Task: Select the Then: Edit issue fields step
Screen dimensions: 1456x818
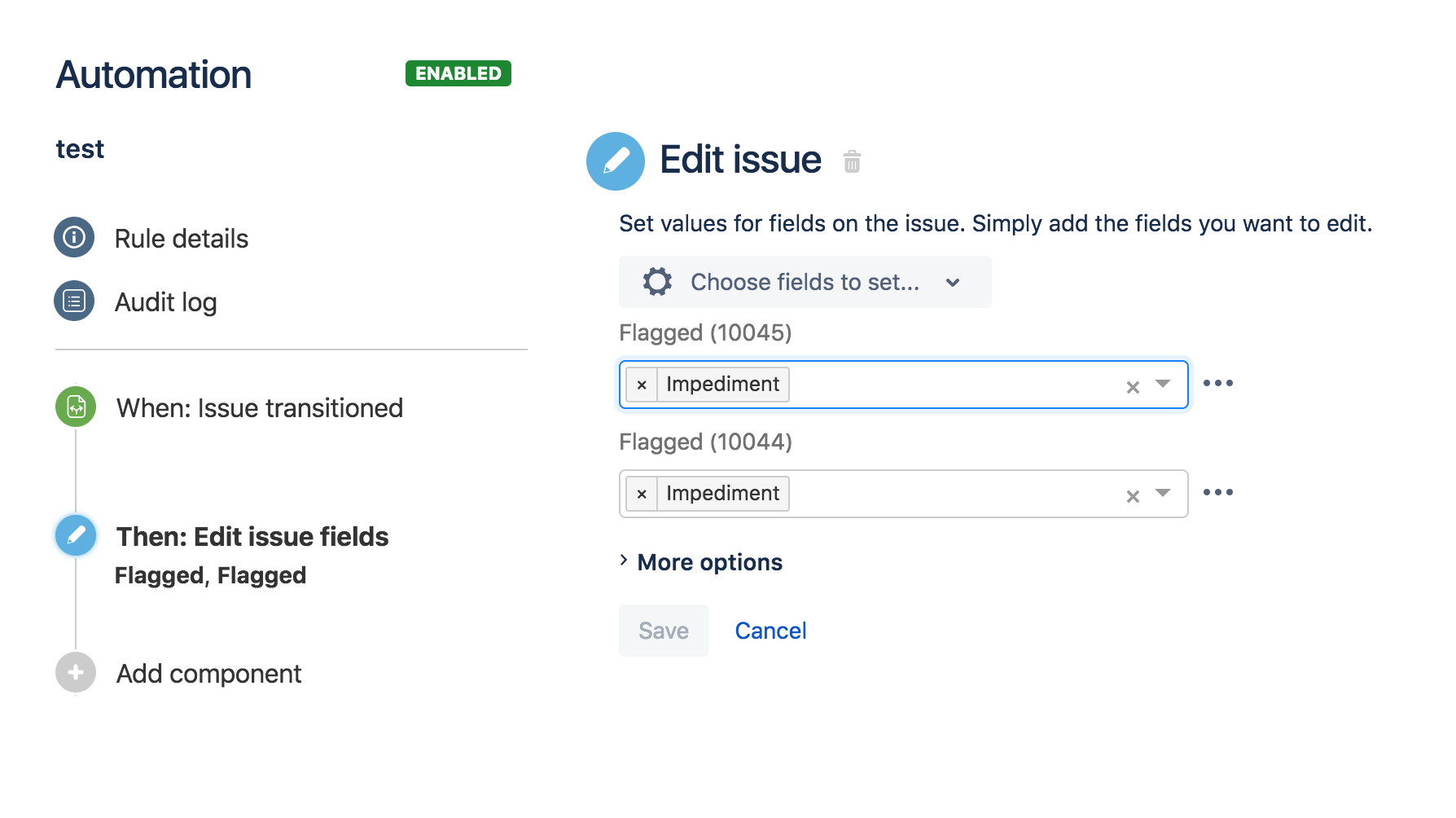Action: coord(251,536)
